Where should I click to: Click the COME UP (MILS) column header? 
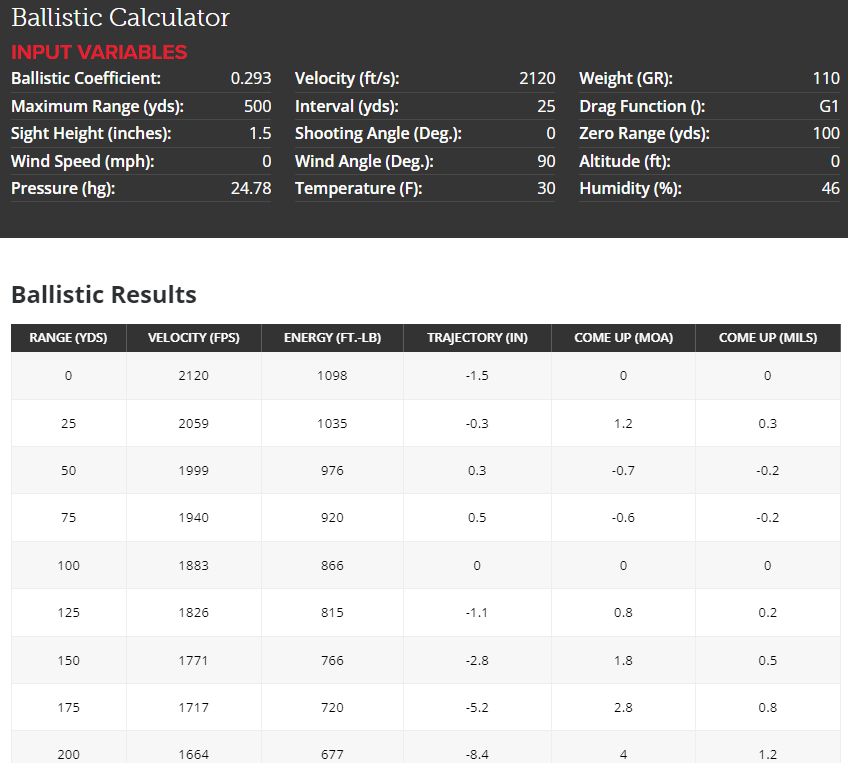coord(768,338)
